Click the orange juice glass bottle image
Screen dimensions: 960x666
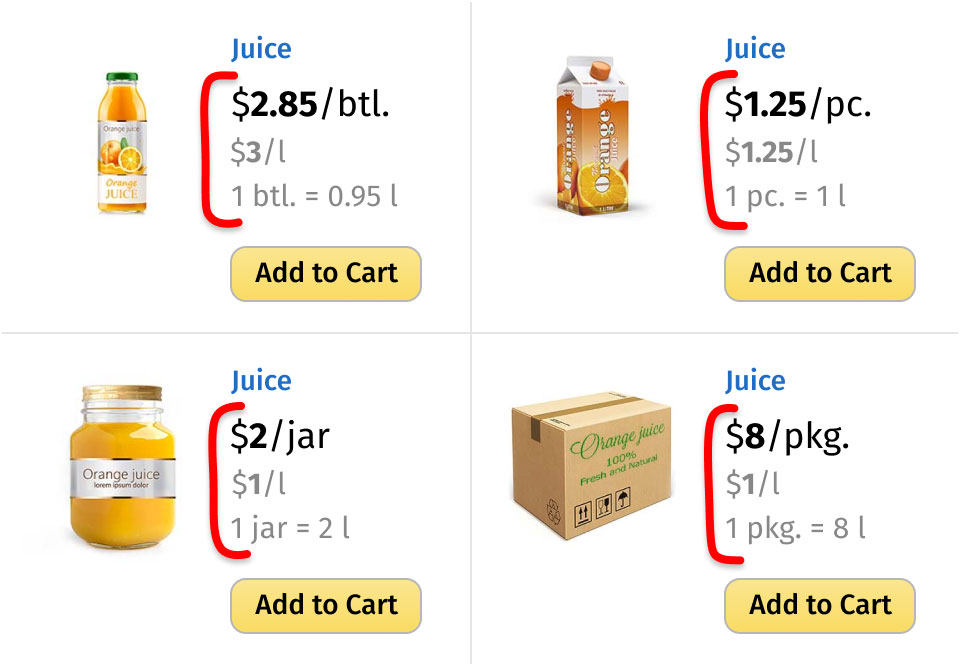122,143
